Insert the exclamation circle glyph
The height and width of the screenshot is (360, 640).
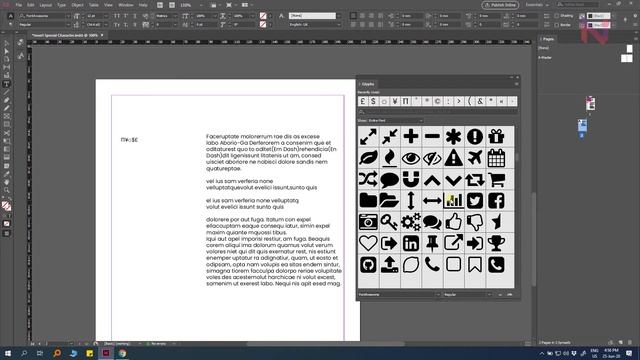[475, 136]
